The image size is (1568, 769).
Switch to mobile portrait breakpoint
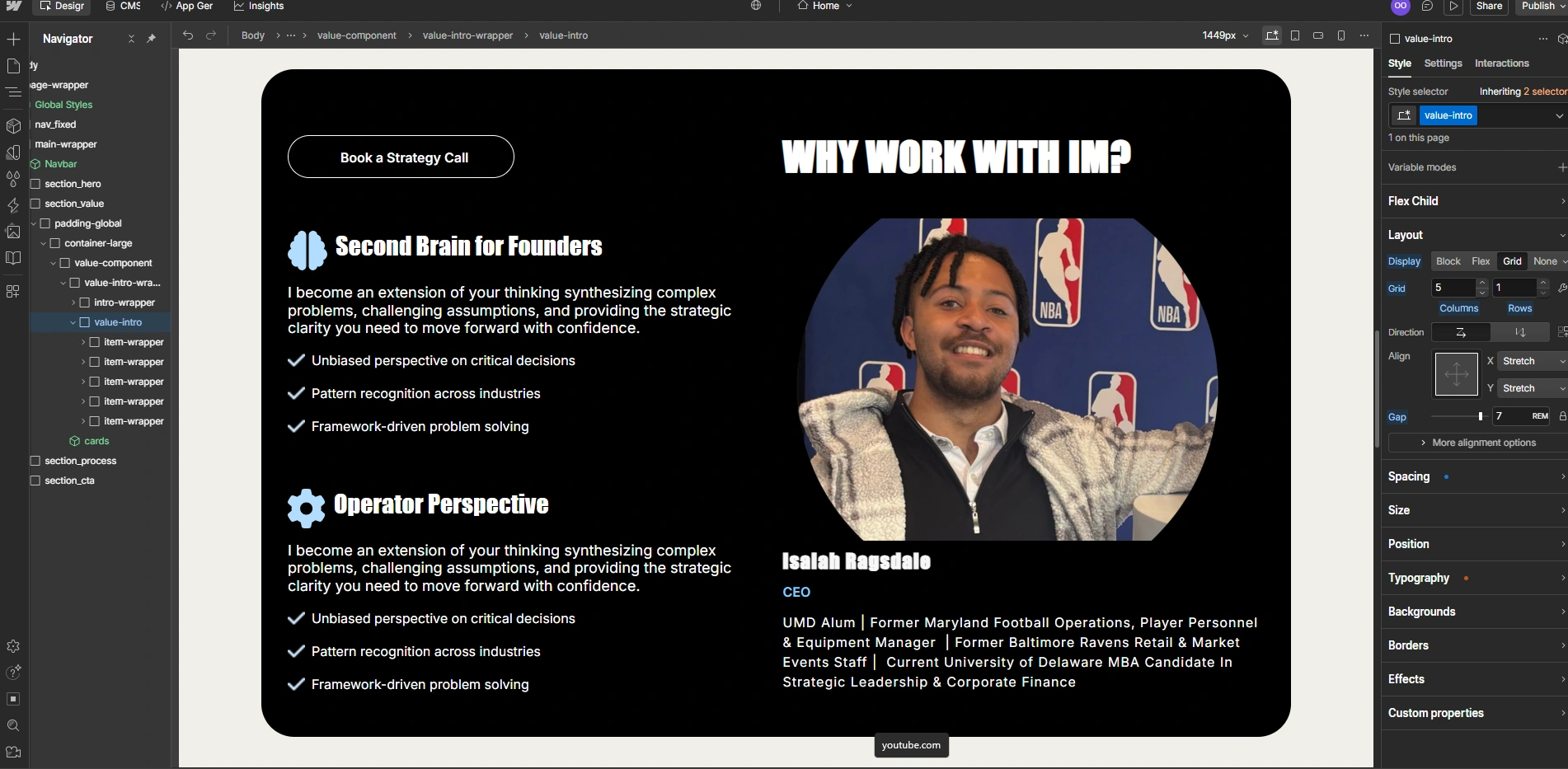coord(1341,35)
